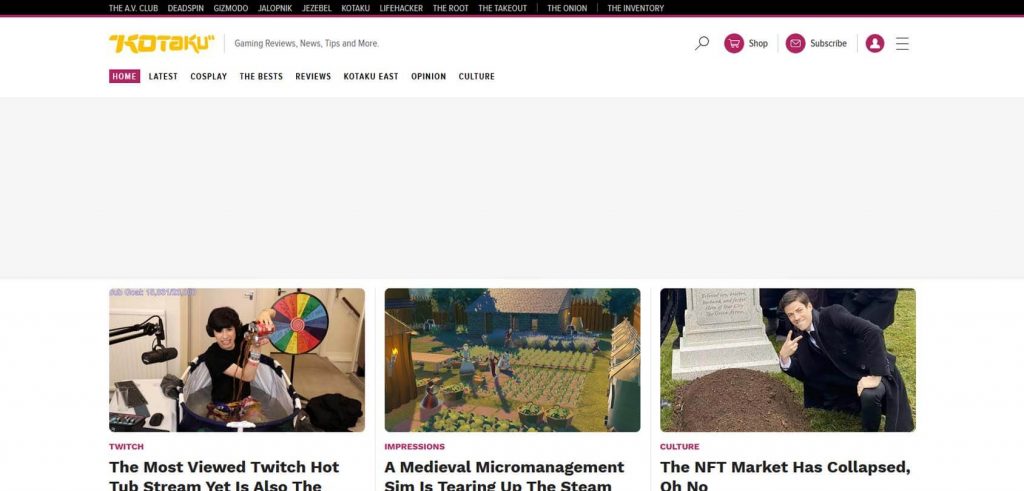The height and width of the screenshot is (491, 1024).
Task: Click the Subscribe envelope icon
Action: (x=795, y=43)
